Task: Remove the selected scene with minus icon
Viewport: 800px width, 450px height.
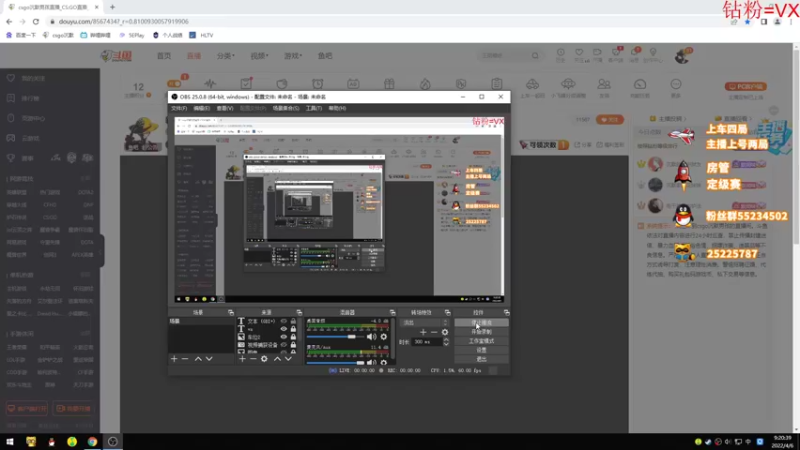Action: click(x=185, y=359)
